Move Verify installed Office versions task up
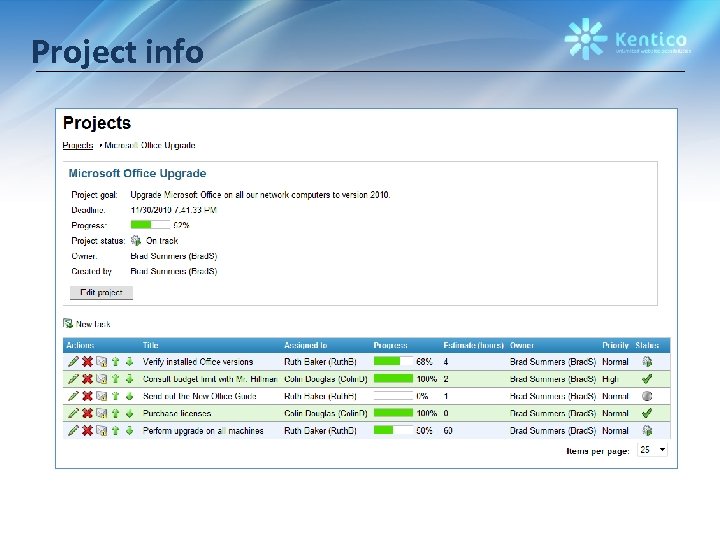Screen dimensions: 720x540 point(116,362)
